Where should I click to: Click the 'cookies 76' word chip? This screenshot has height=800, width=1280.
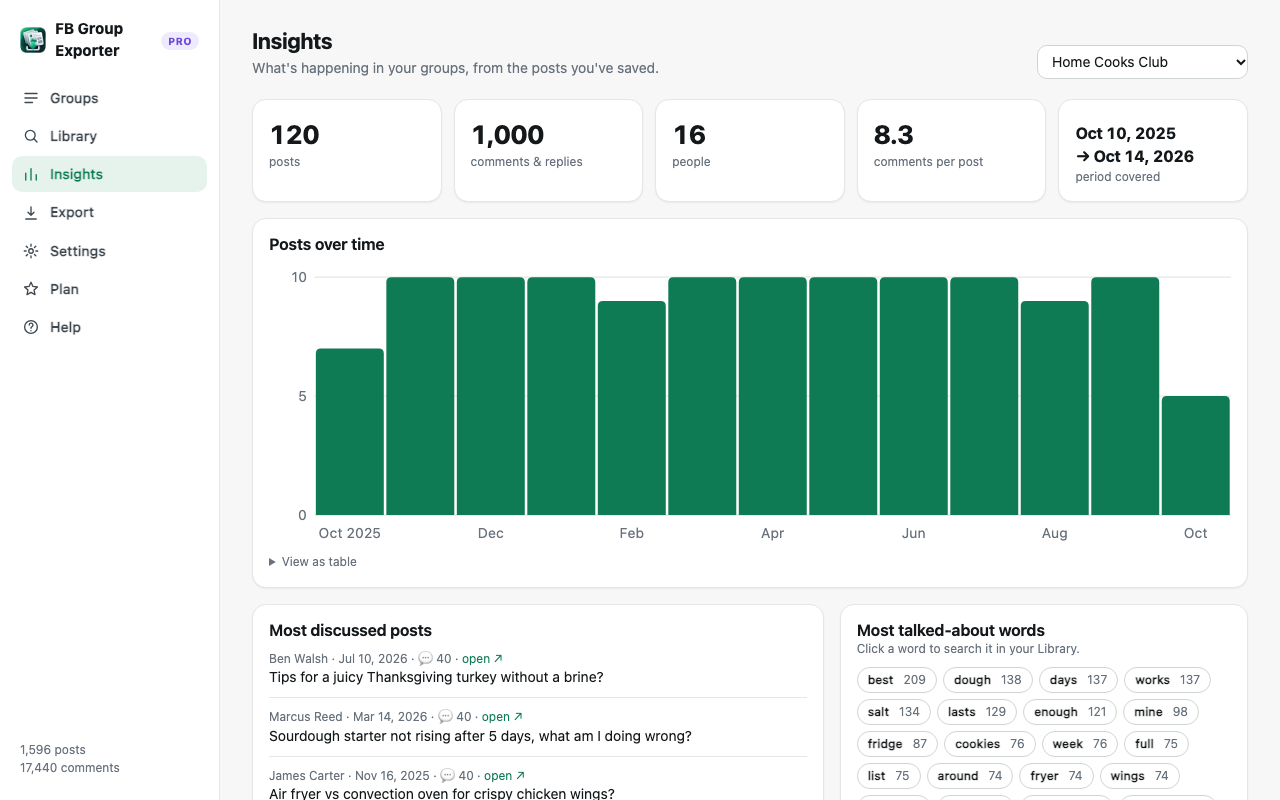990,744
